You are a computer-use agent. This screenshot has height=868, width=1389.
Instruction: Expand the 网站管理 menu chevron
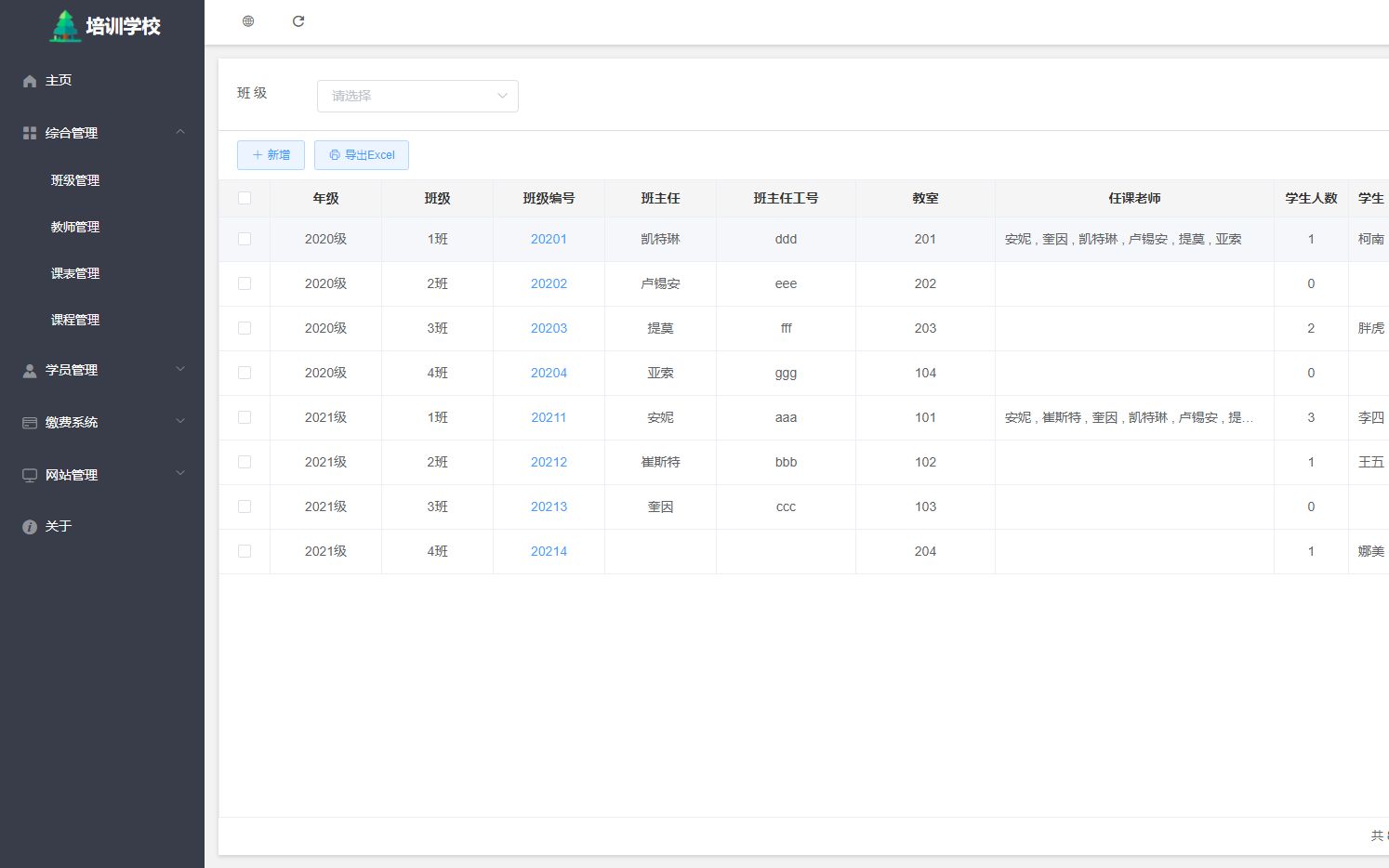pyautogui.click(x=180, y=473)
